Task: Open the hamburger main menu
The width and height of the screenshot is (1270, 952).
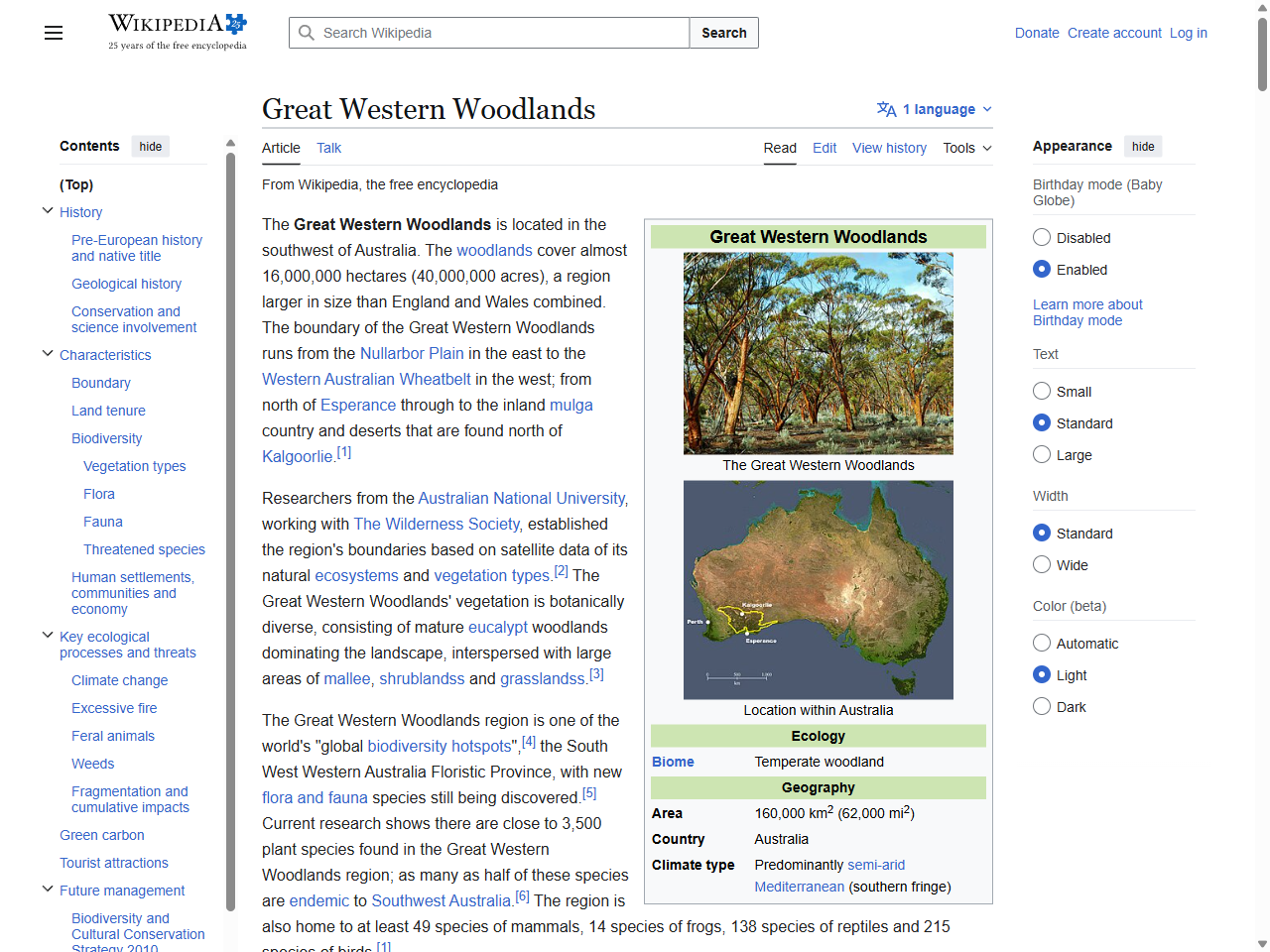Action: (x=53, y=33)
